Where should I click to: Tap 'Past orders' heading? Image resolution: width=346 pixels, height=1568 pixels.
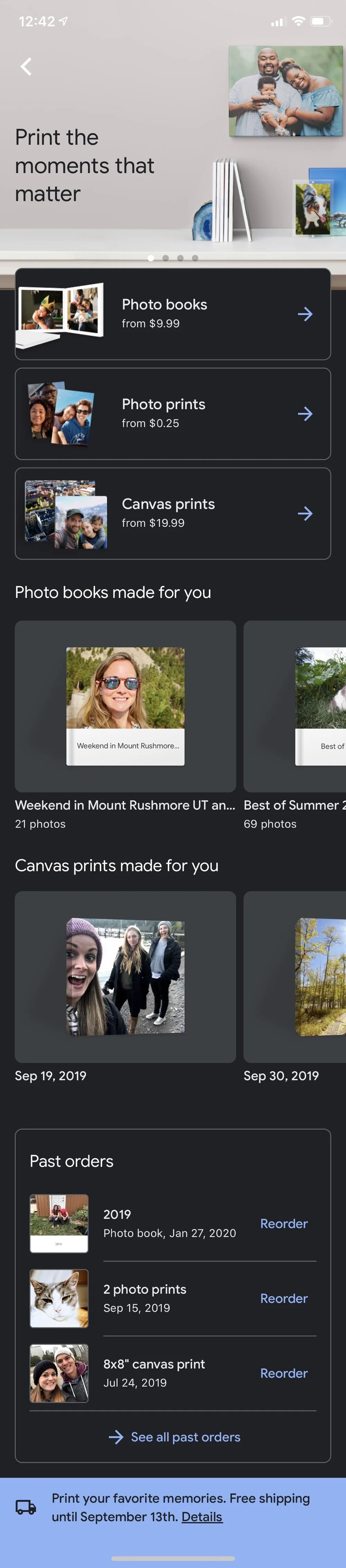click(72, 1161)
